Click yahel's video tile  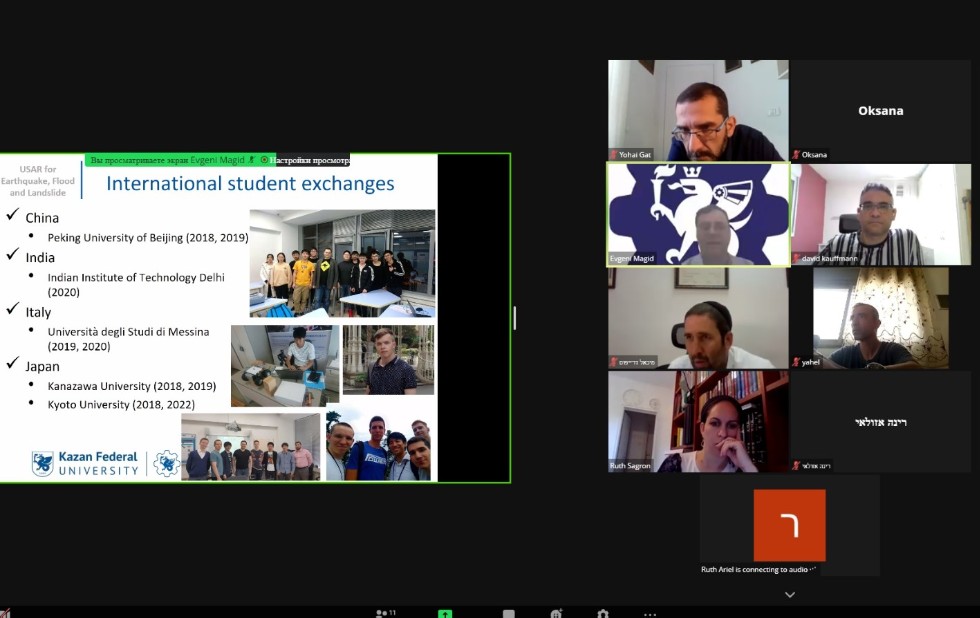click(880, 317)
